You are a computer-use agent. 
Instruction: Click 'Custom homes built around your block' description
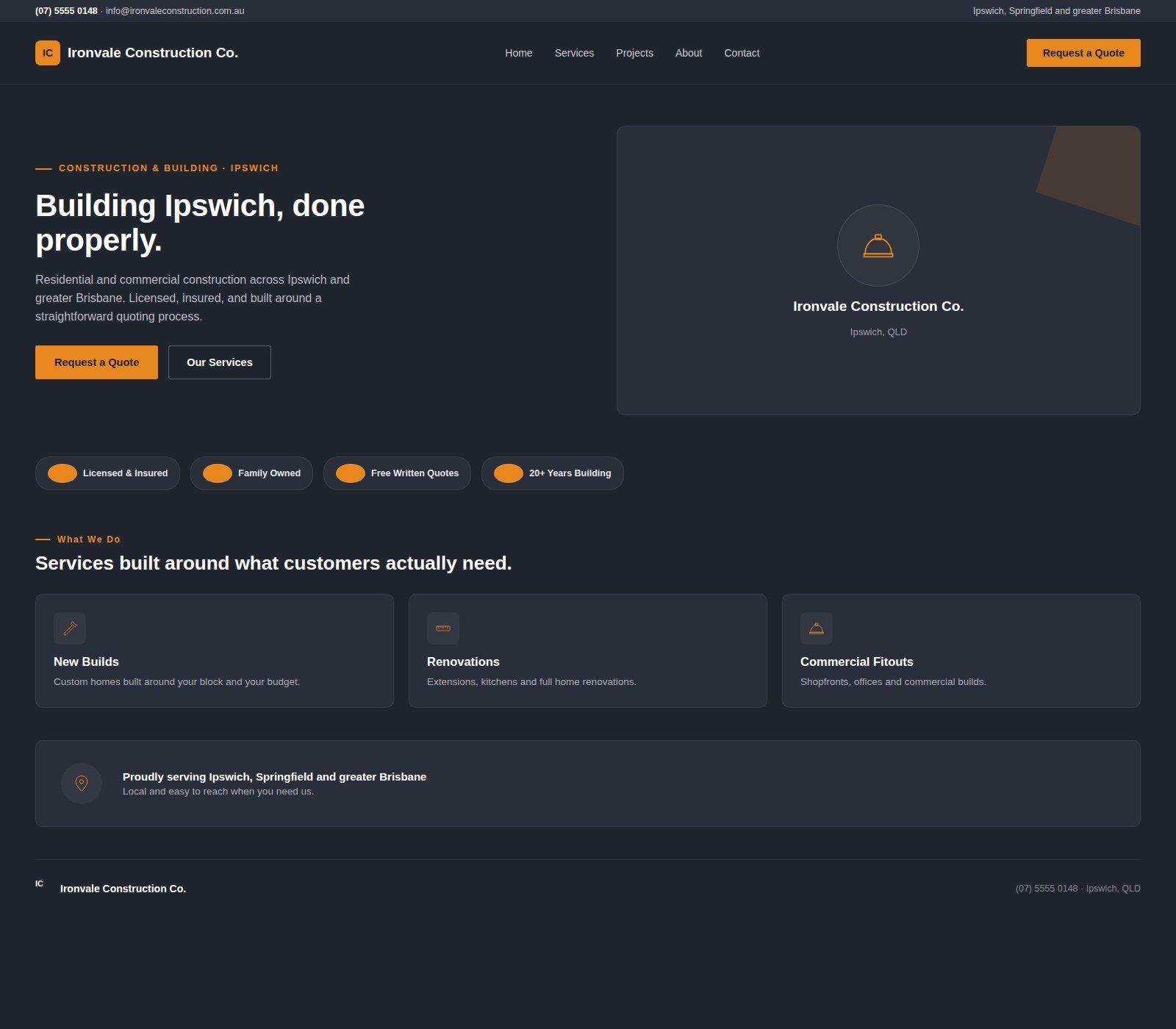coord(176,682)
